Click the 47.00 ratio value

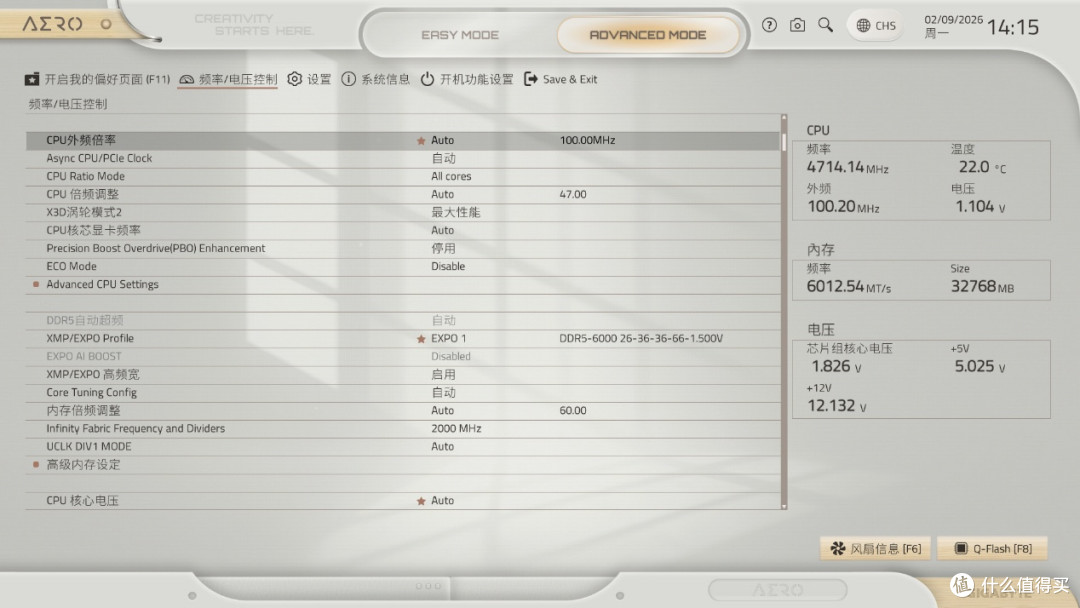(x=573, y=194)
